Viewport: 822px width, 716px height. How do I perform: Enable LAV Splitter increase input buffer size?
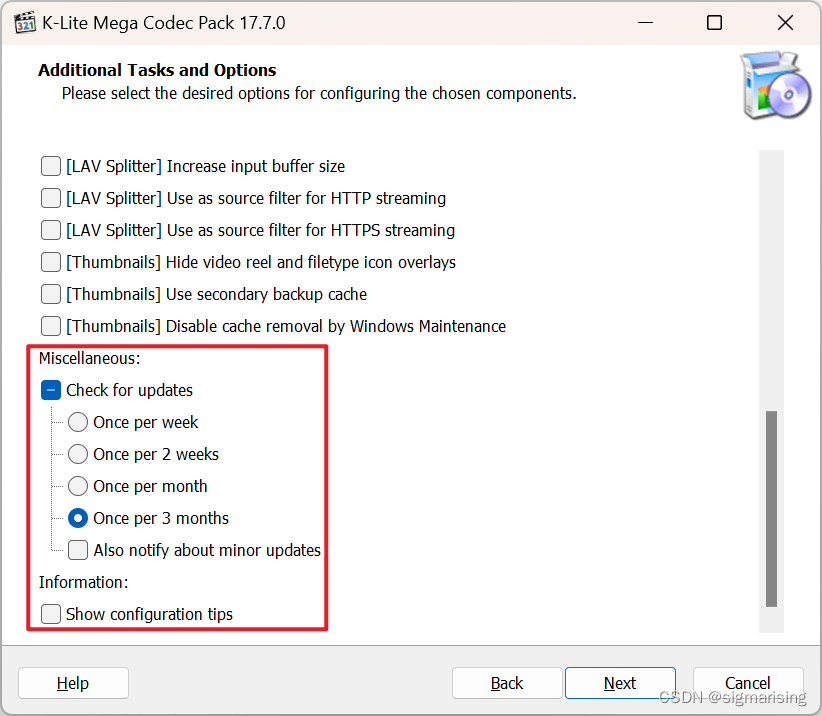51,166
